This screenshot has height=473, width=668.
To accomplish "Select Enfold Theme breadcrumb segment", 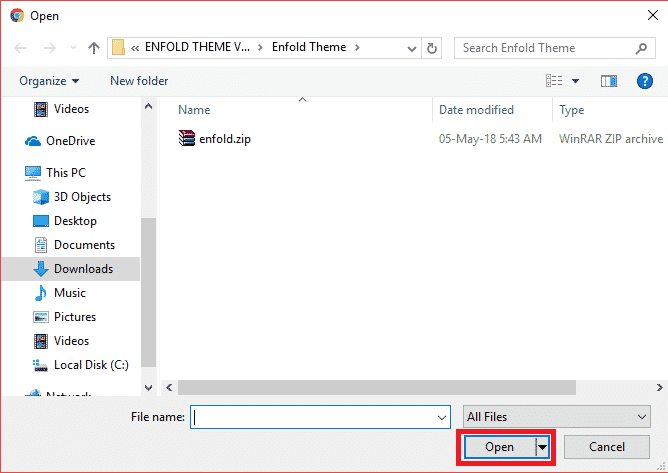I will (309, 47).
